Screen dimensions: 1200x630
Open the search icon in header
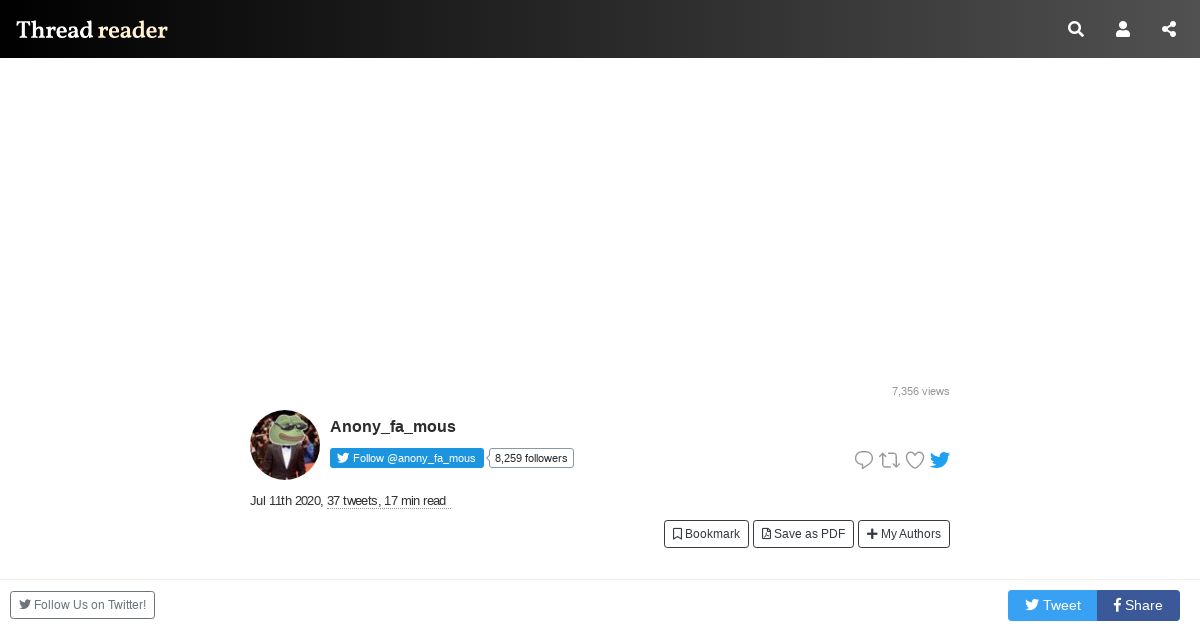(x=1076, y=29)
